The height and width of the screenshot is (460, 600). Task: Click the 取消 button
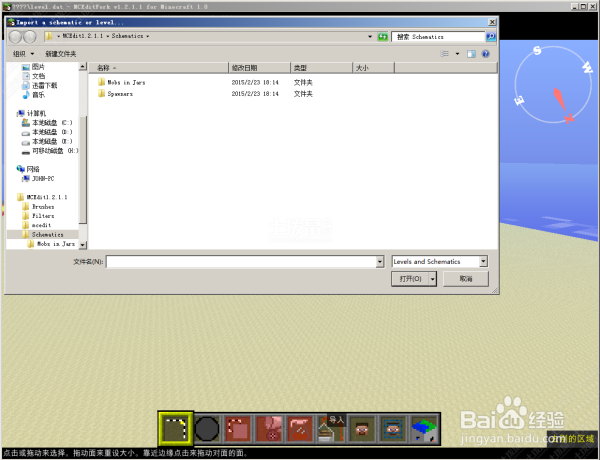[466, 279]
